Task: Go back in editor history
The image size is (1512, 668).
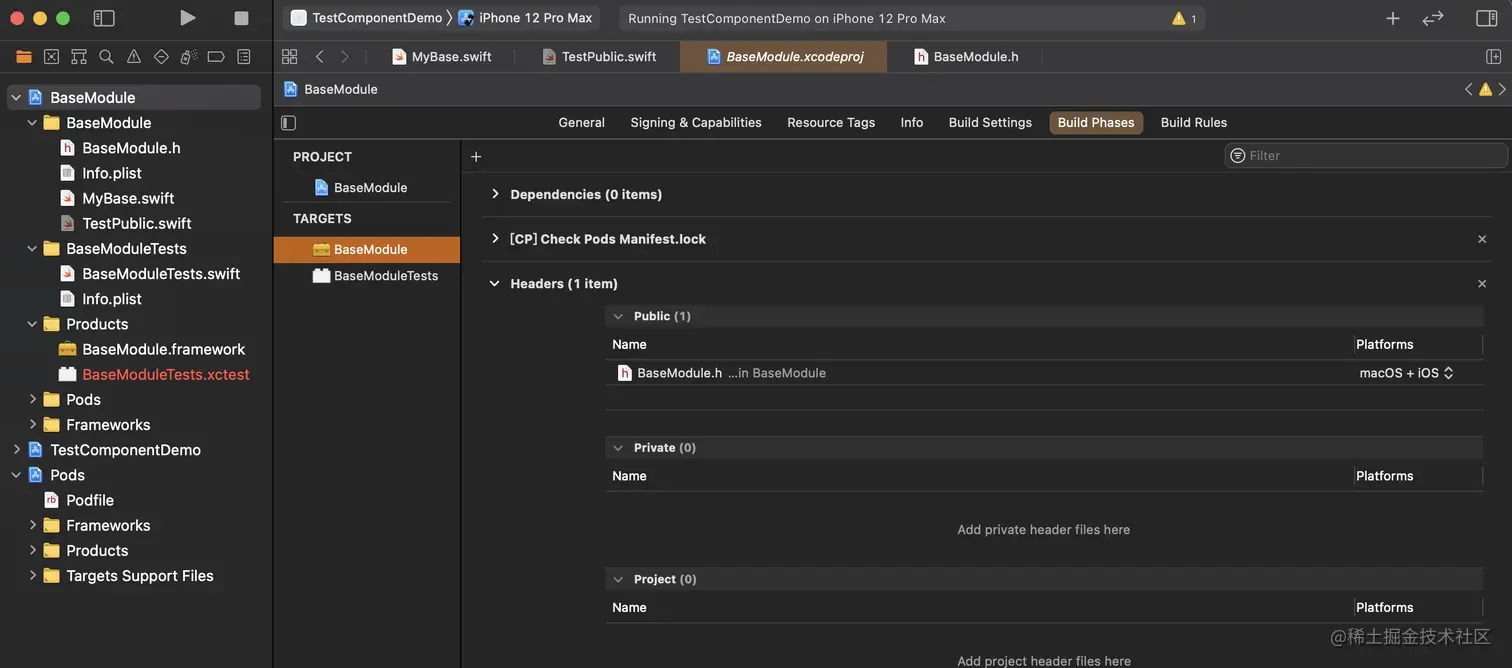Action: coord(320,57)
